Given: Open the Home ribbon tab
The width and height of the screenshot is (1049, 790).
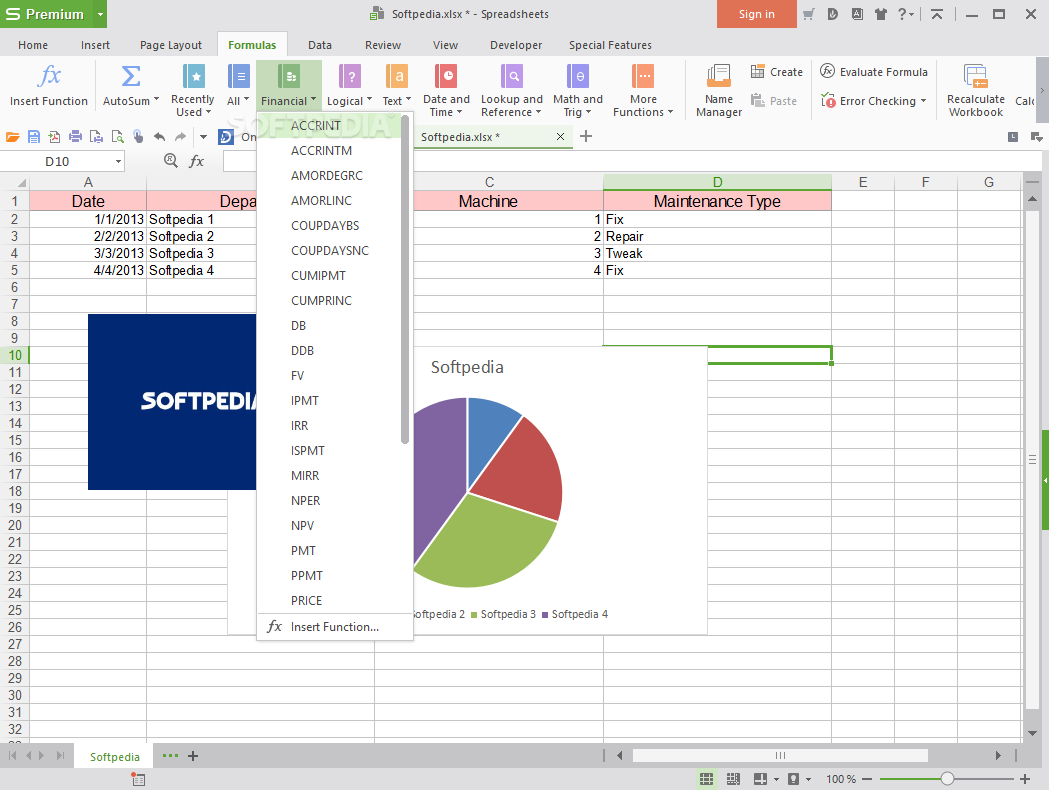Looking at the screenshot, I should pyautogui.click(x=33, y=45).
